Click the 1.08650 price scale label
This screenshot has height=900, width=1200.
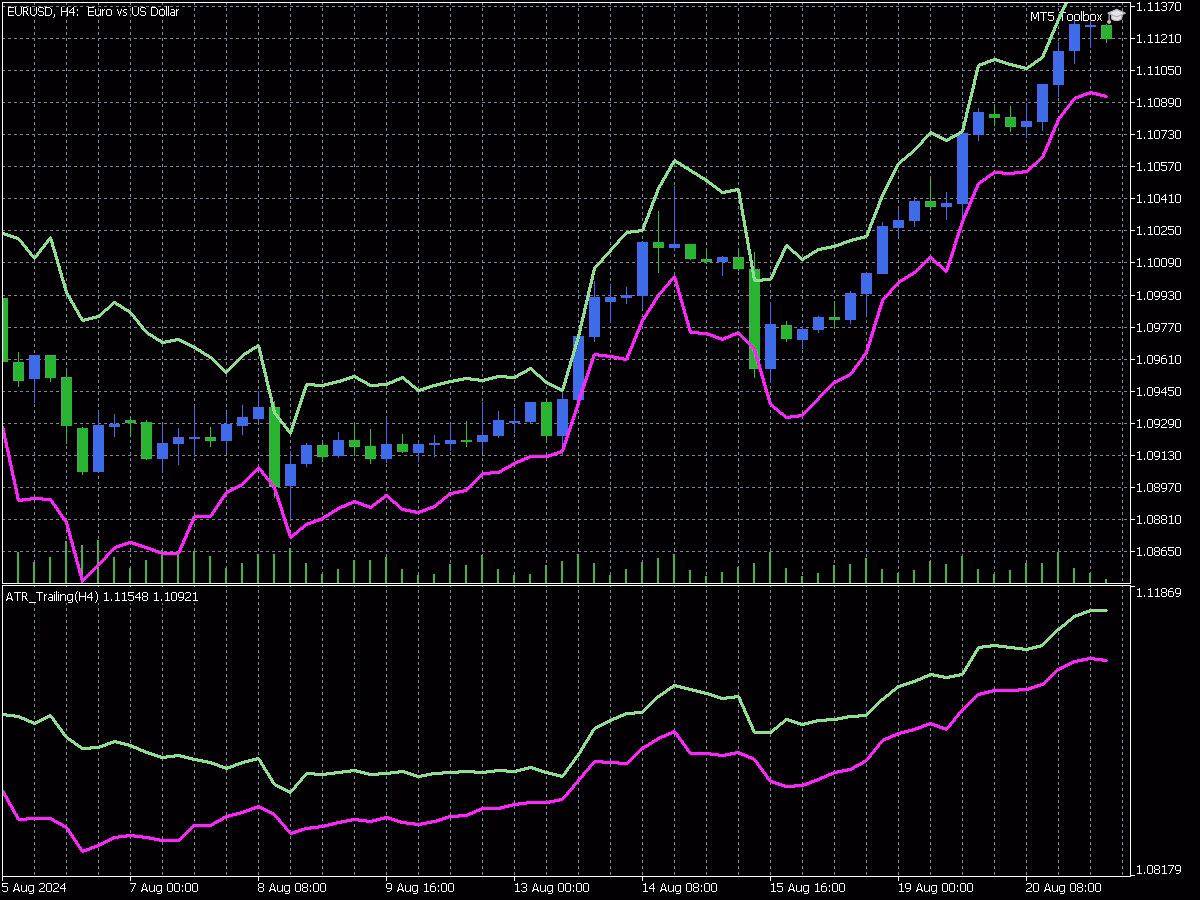[1159, 552]
